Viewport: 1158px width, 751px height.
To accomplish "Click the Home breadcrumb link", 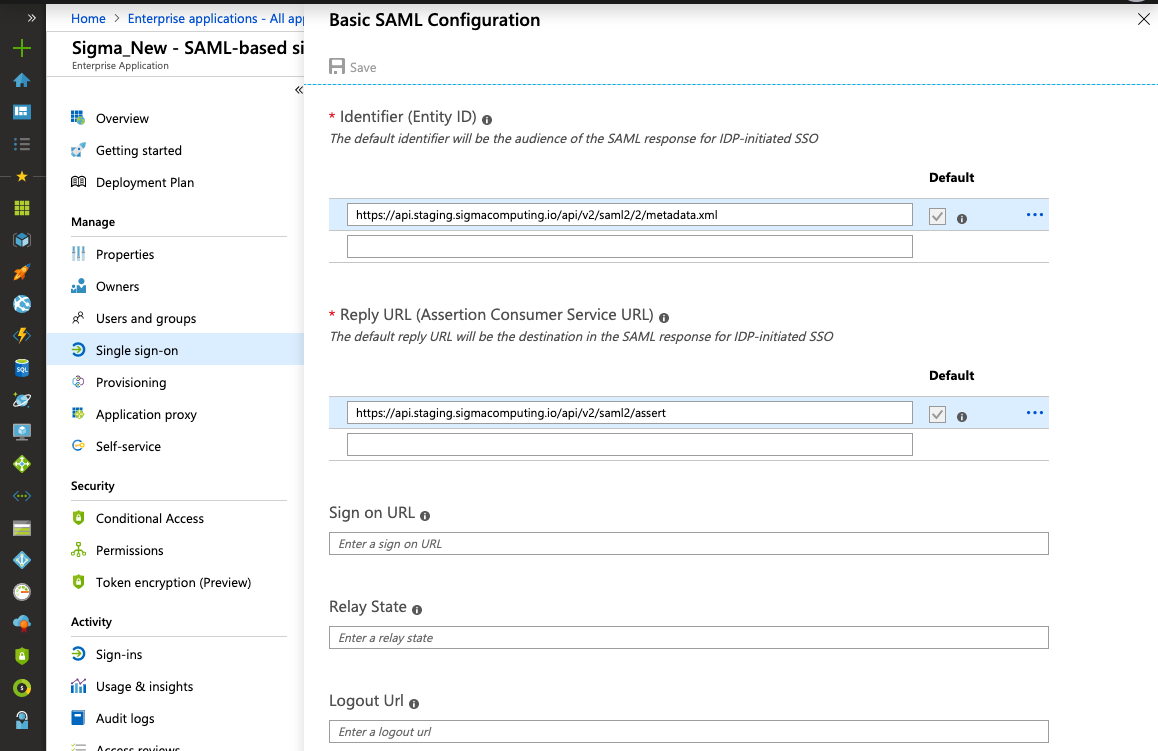I will [x=88, y=18].
